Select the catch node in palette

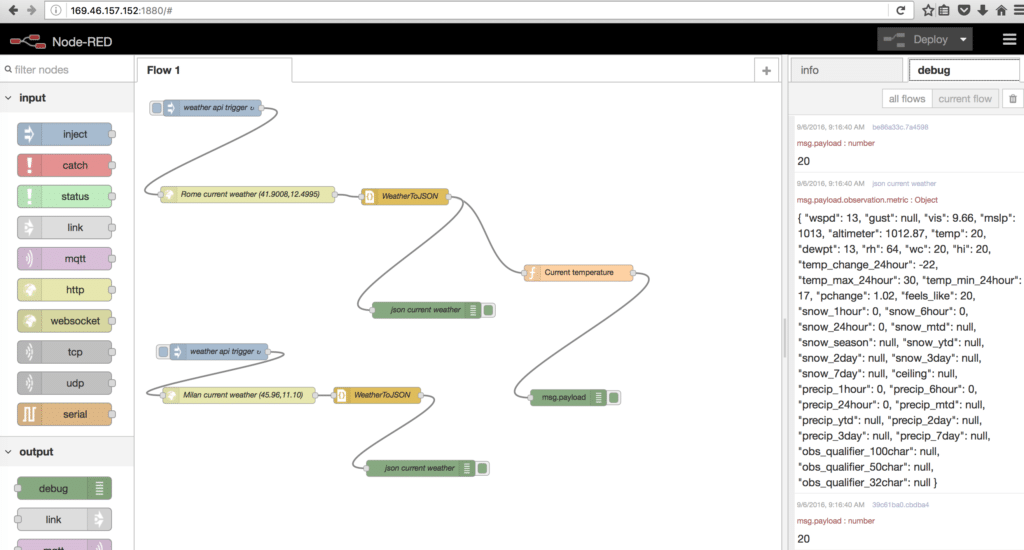[65, 165]
